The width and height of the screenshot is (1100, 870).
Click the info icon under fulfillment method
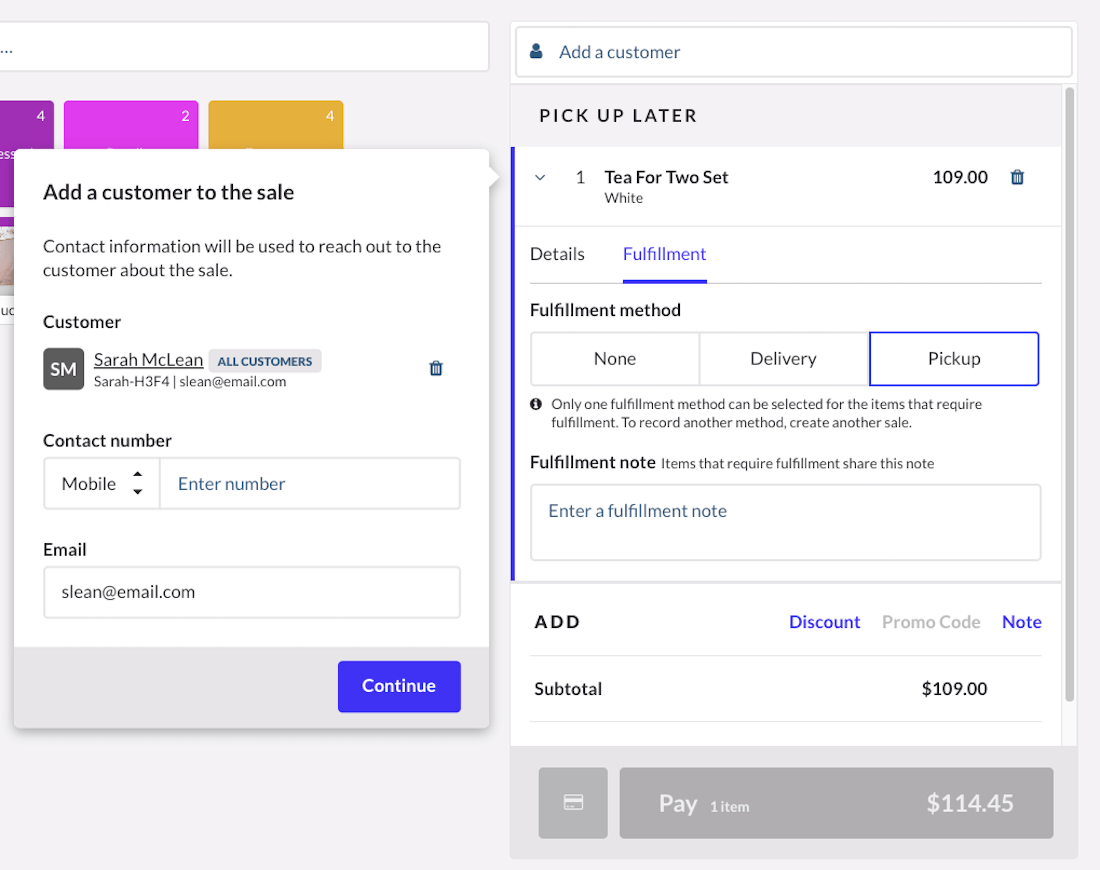pyautogui.click(x=536, y=405)
